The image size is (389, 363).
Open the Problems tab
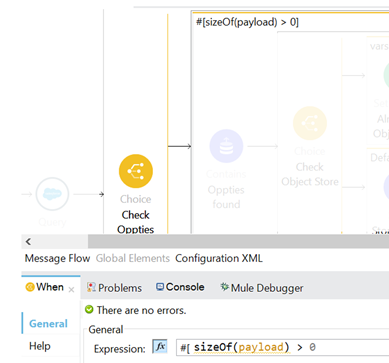[x=114, y=288]
